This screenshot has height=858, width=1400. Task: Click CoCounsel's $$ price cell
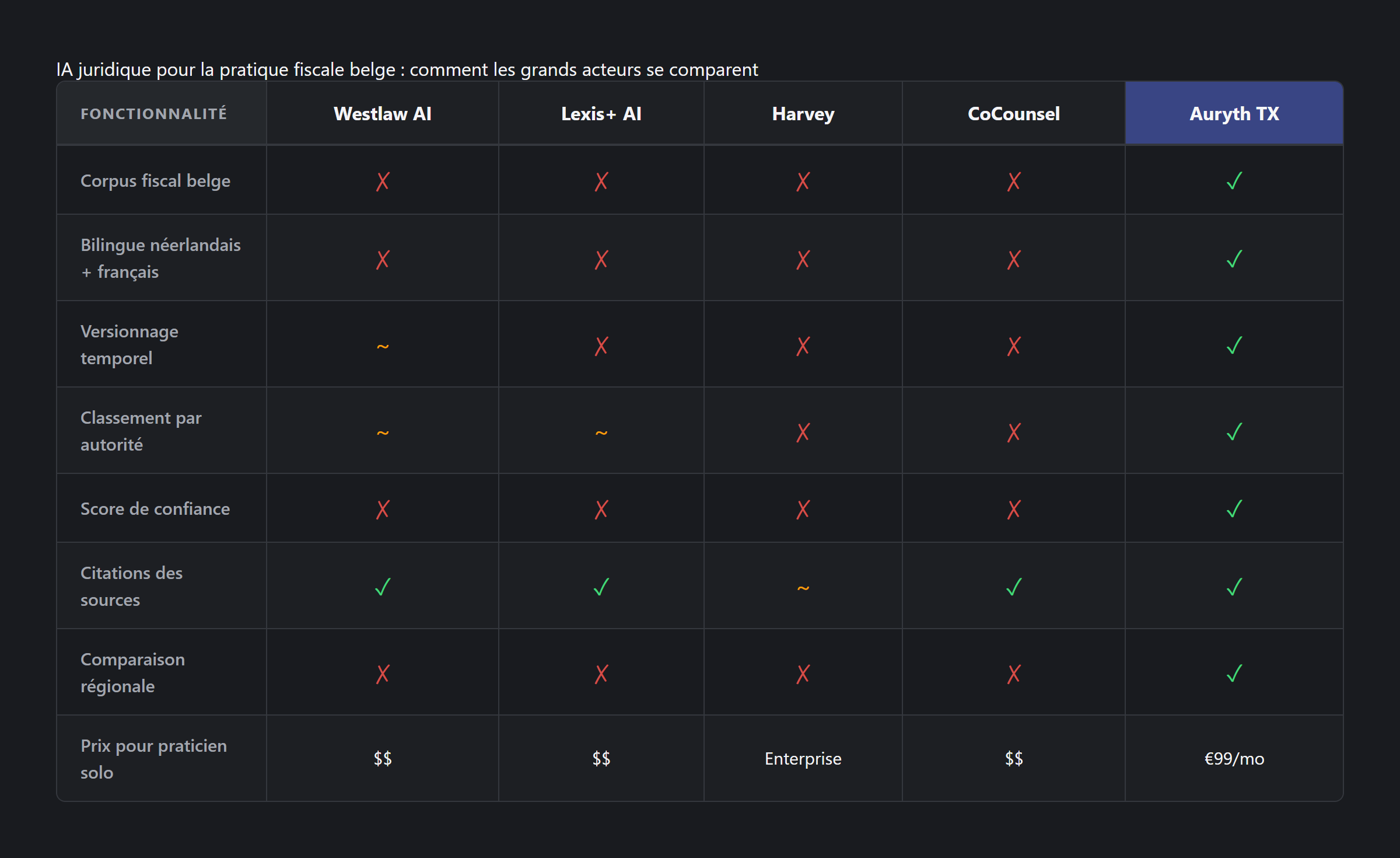point(1013,759)
